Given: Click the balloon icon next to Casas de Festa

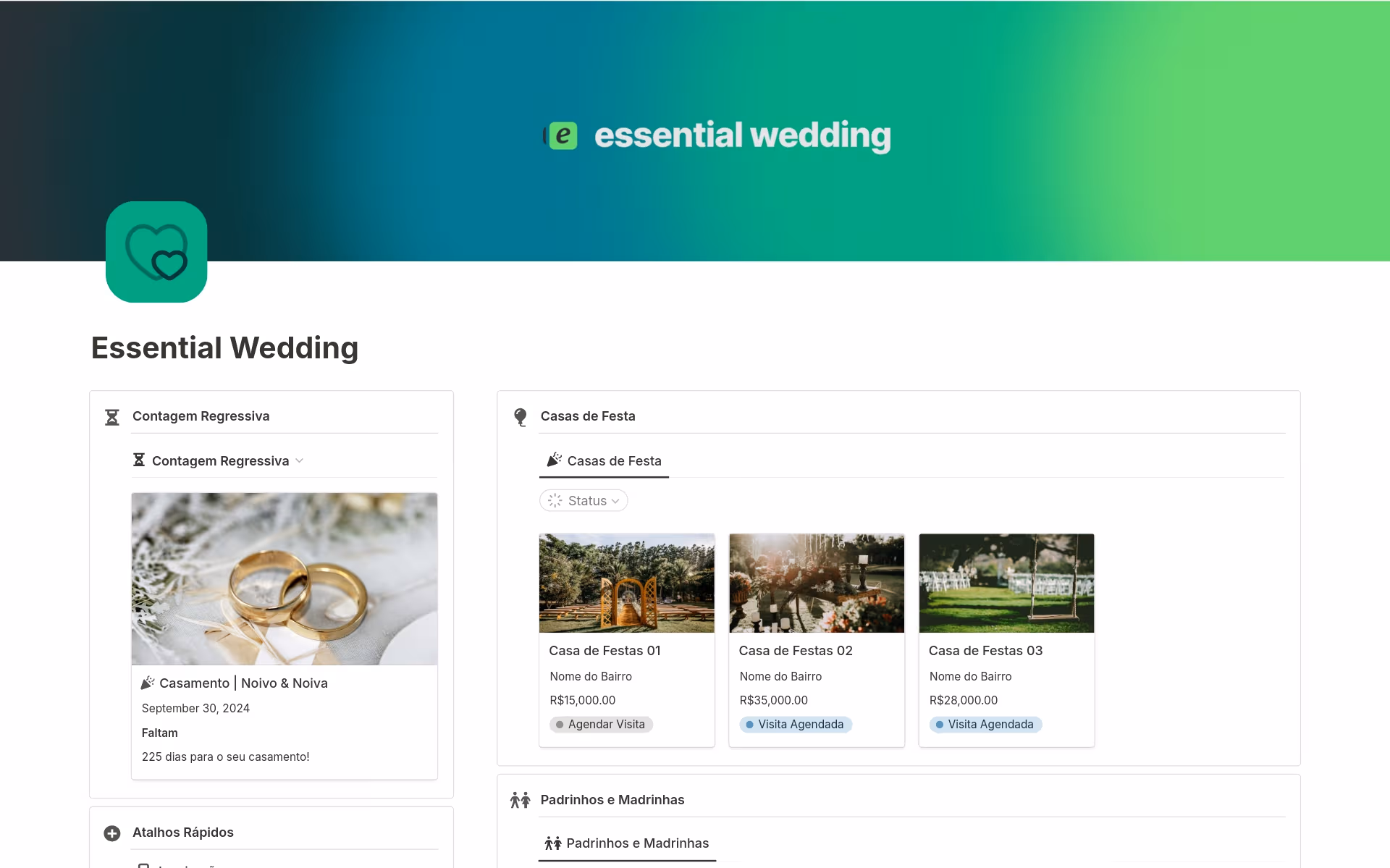Looking at the screenshot, I should (520, 417).
